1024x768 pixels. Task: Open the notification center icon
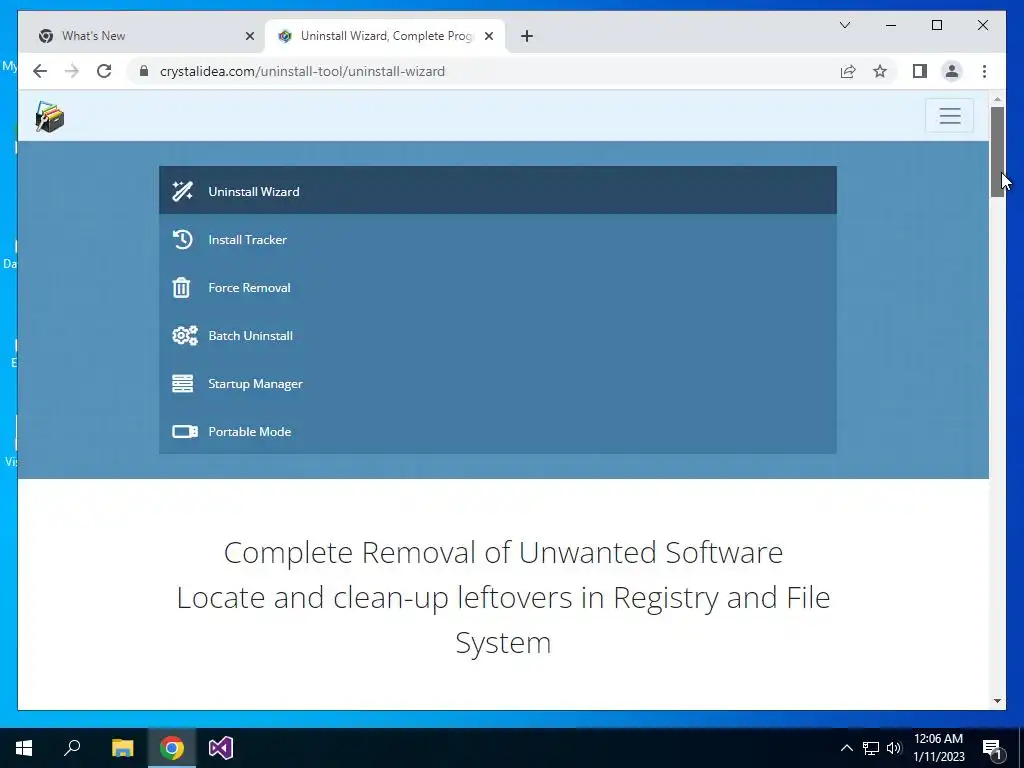[993, 748]
